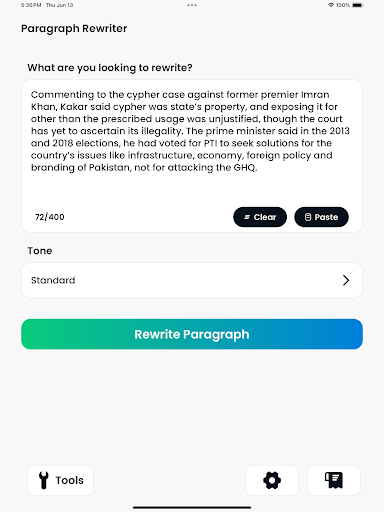Click the time in the status bar
Viewport: 384px width, 512px height.
point(31,5)
